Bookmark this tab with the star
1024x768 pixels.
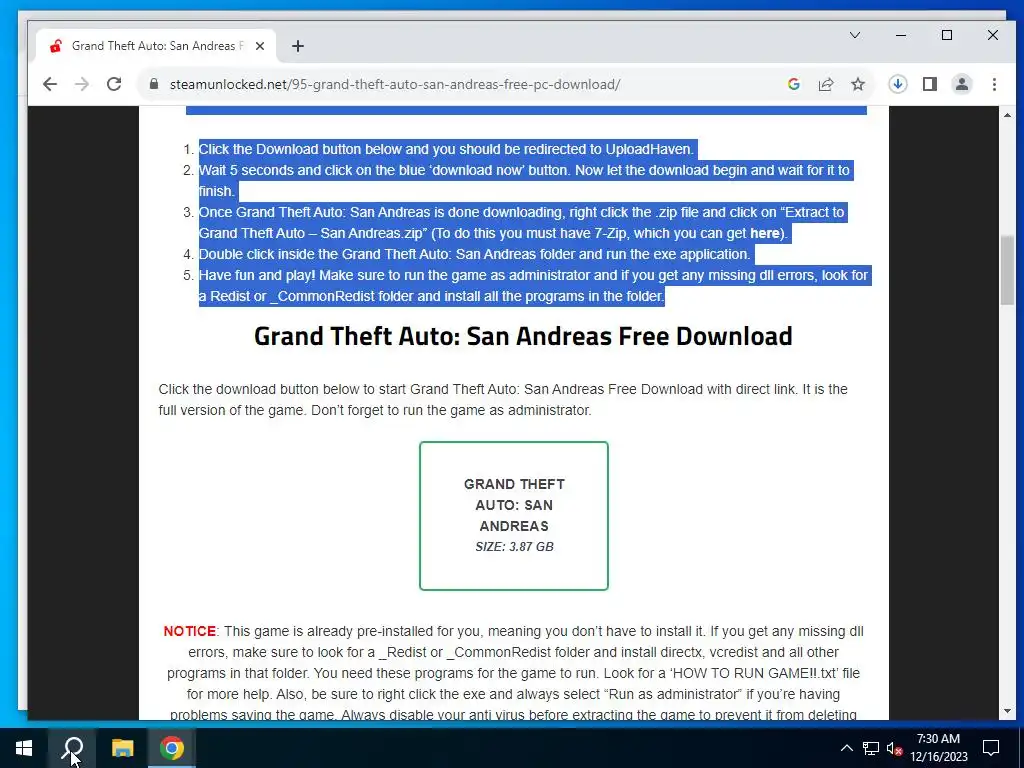[x=857, y=84]
